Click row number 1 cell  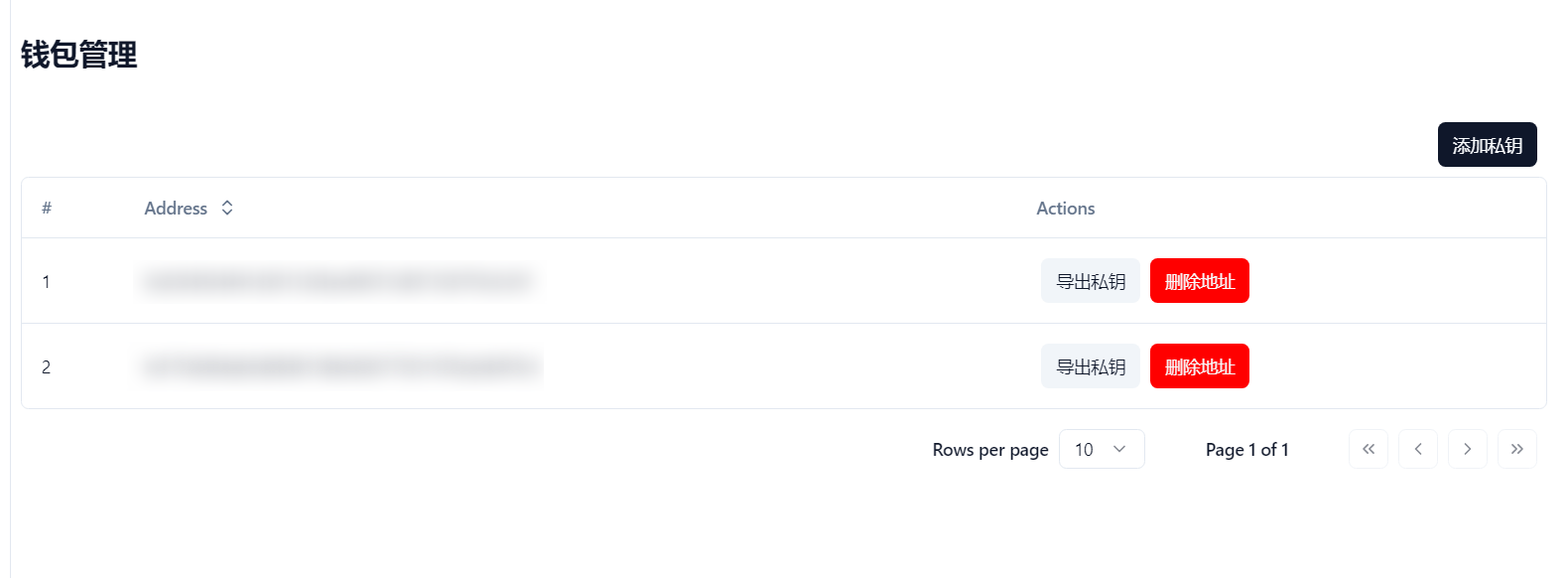pyautogui.click(x=46, y=282)
